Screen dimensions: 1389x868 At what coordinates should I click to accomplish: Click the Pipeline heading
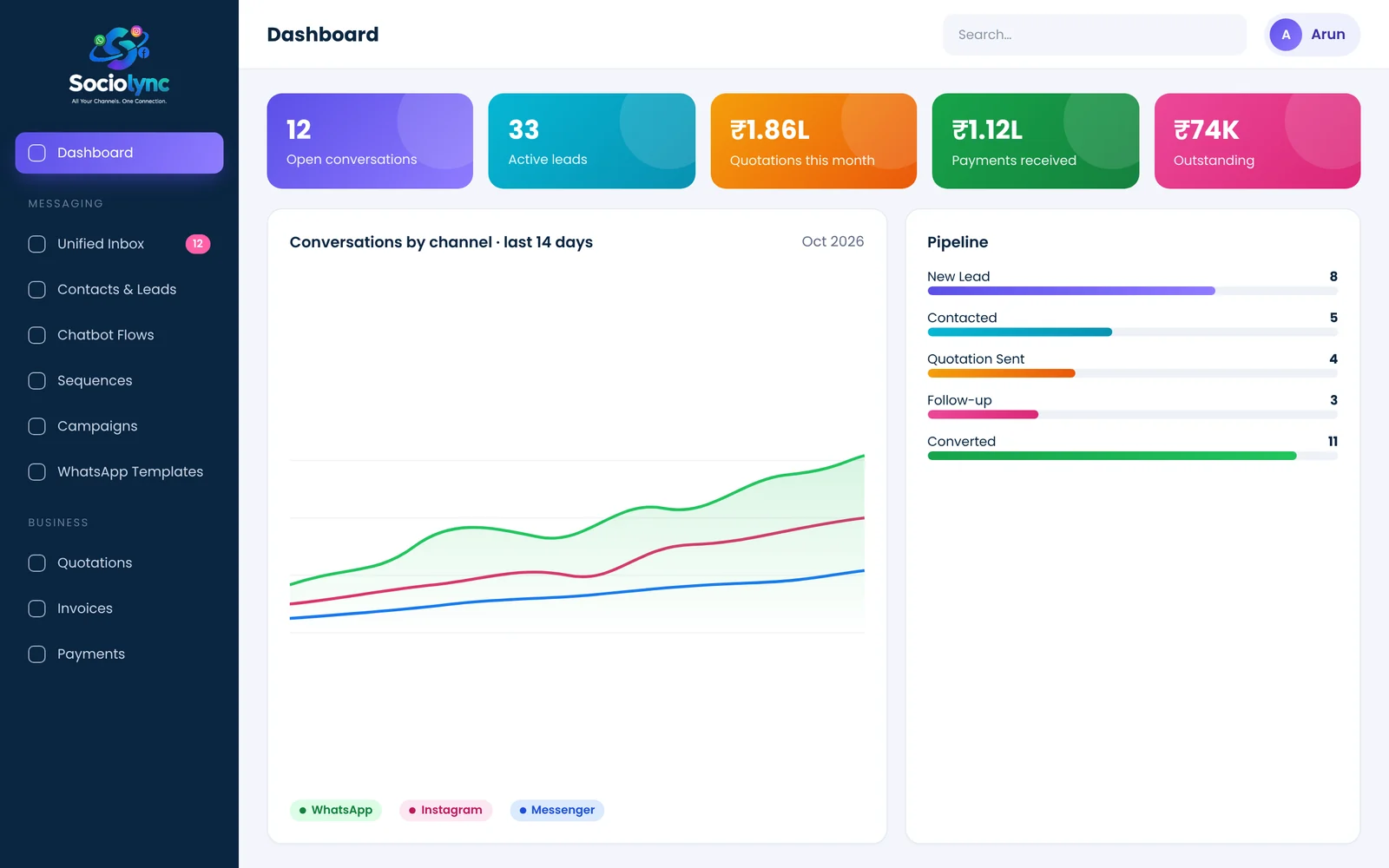(958, 242)
